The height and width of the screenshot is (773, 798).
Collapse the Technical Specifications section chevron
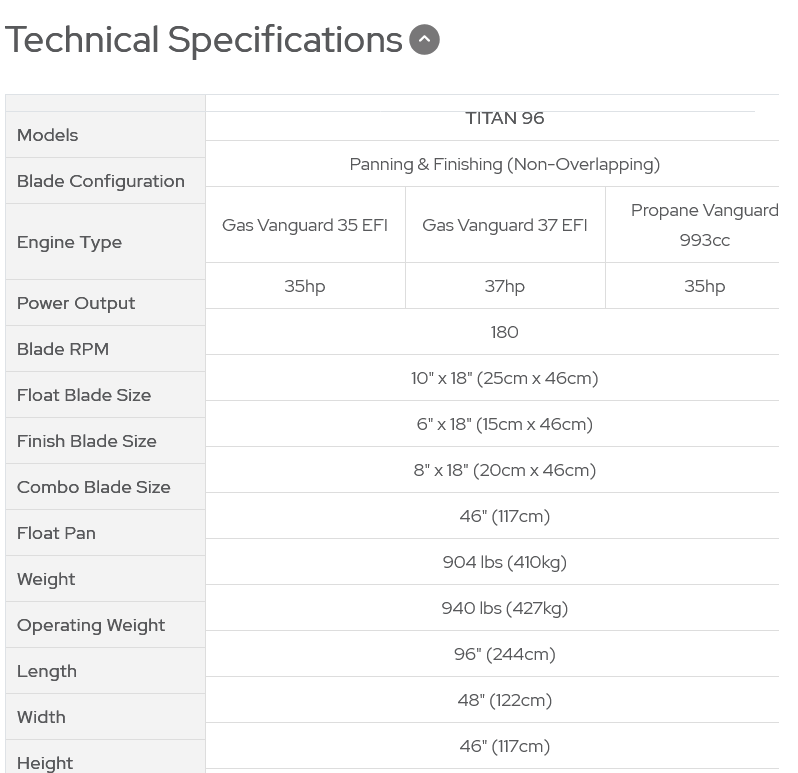tap(424, 40)
